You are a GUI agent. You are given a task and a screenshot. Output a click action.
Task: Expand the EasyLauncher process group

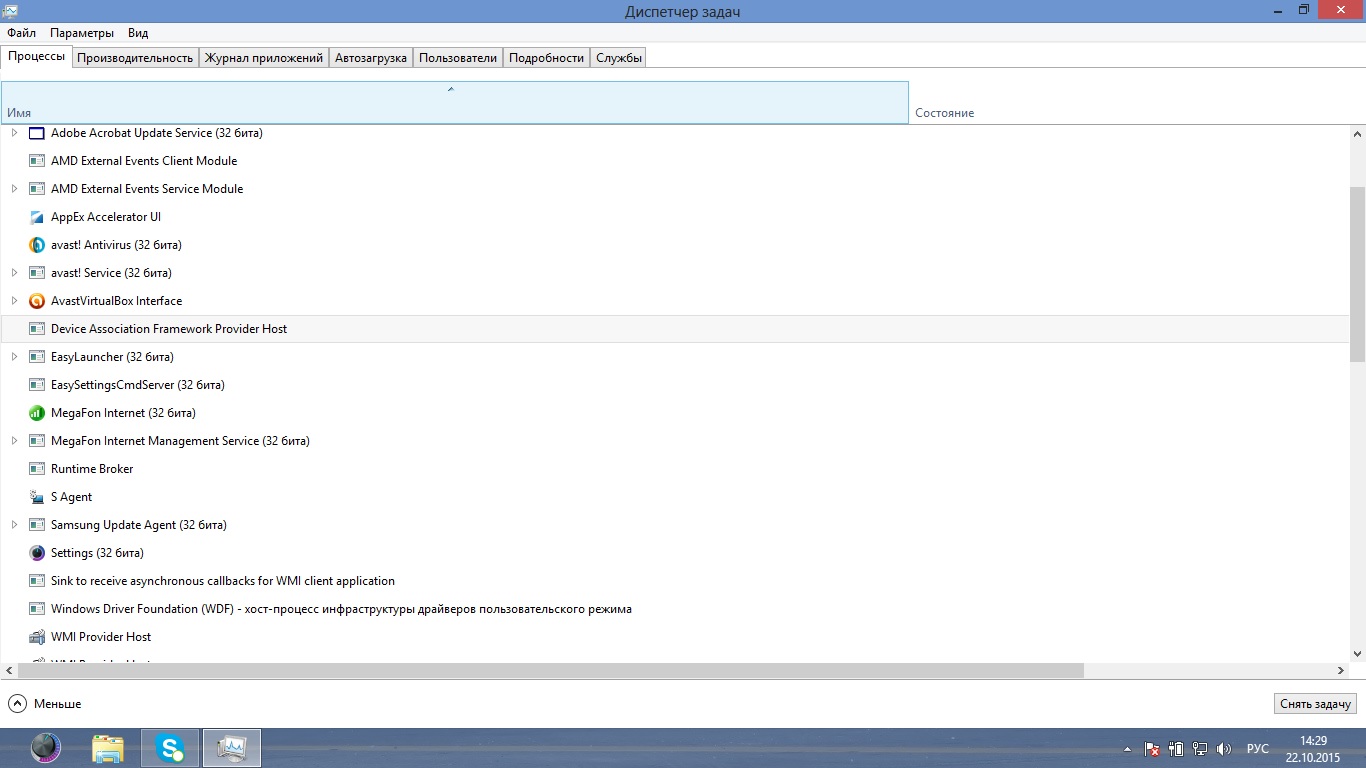14,357
